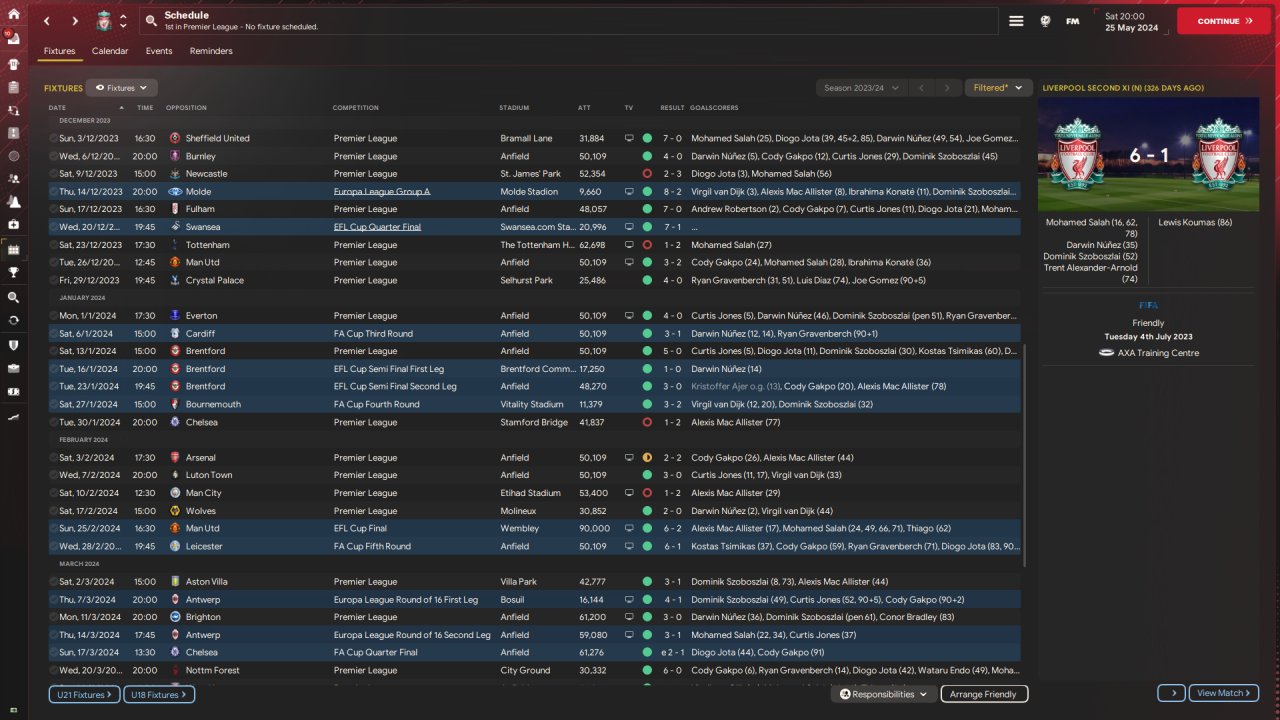Open the Filtered* filter dropdown
Image resolution: width=1280 pixels, height=720 pixels.
tap(998, 88)
